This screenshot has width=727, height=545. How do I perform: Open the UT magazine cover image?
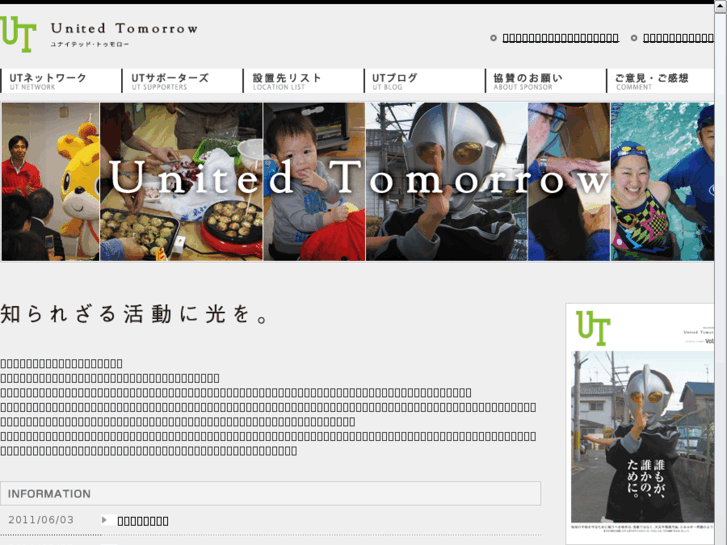[x=640, y=424]
